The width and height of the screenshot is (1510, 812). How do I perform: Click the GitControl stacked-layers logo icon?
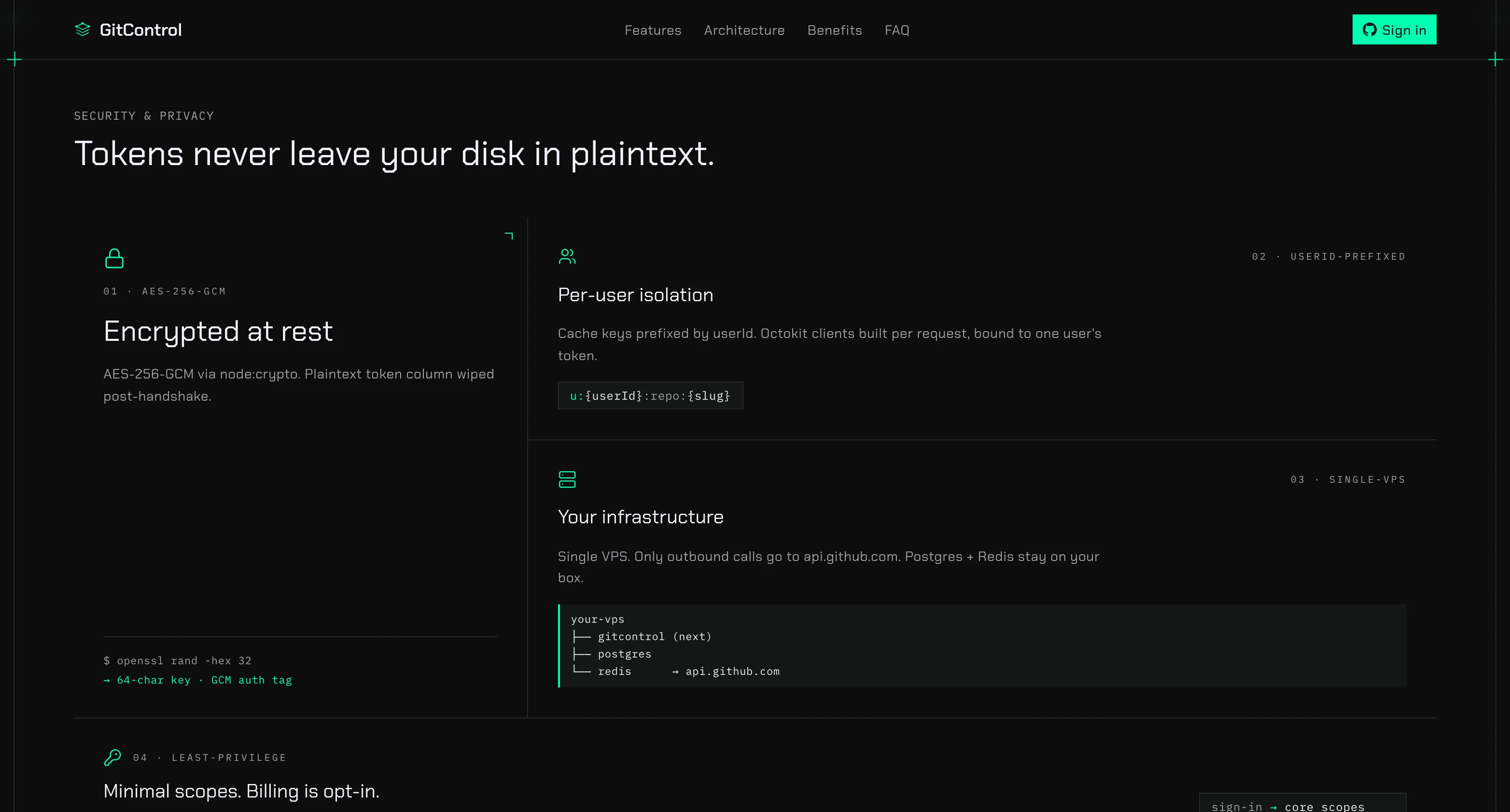[x=83, y=29]
